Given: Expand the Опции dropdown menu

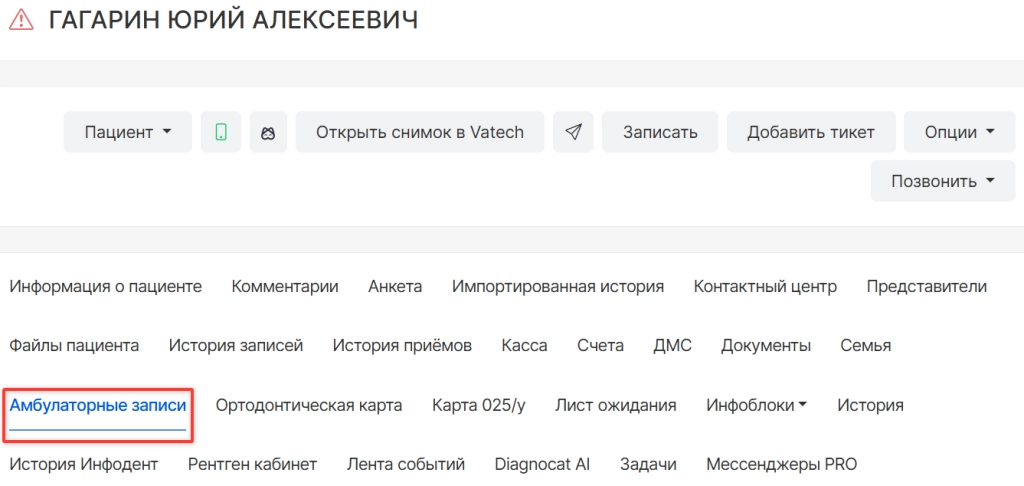Looking at the screenshot, I should click(959, 132).
